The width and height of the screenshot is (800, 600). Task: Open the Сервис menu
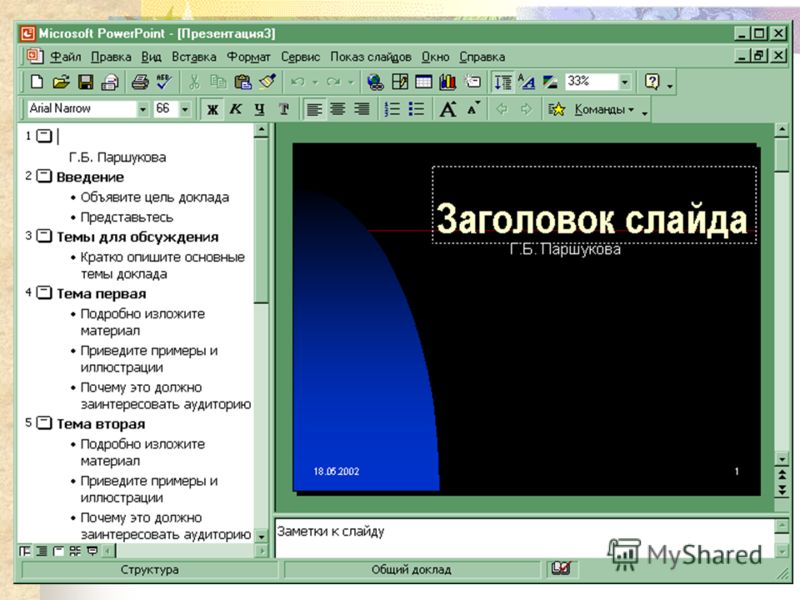[300, 57]
